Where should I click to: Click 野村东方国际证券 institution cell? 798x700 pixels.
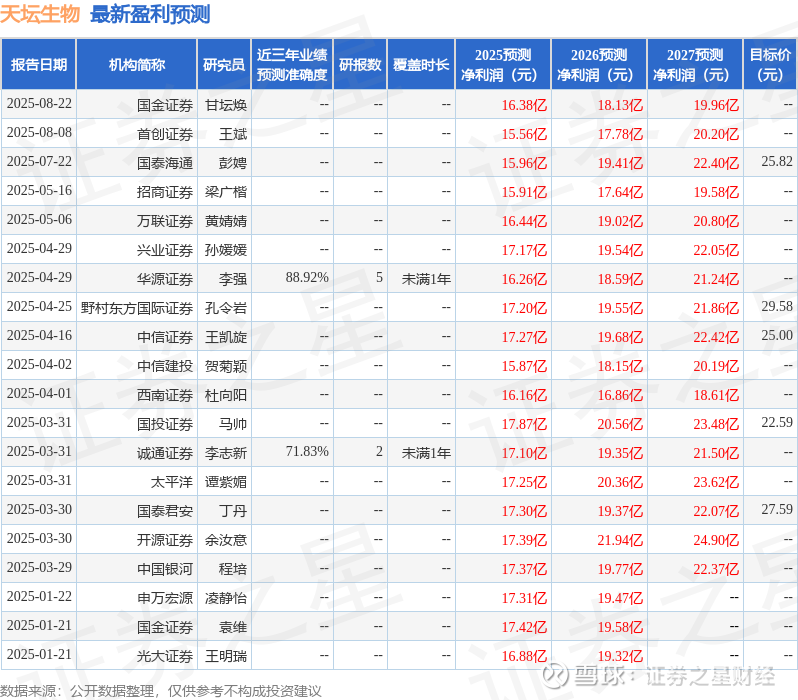[x=137, y=309]
